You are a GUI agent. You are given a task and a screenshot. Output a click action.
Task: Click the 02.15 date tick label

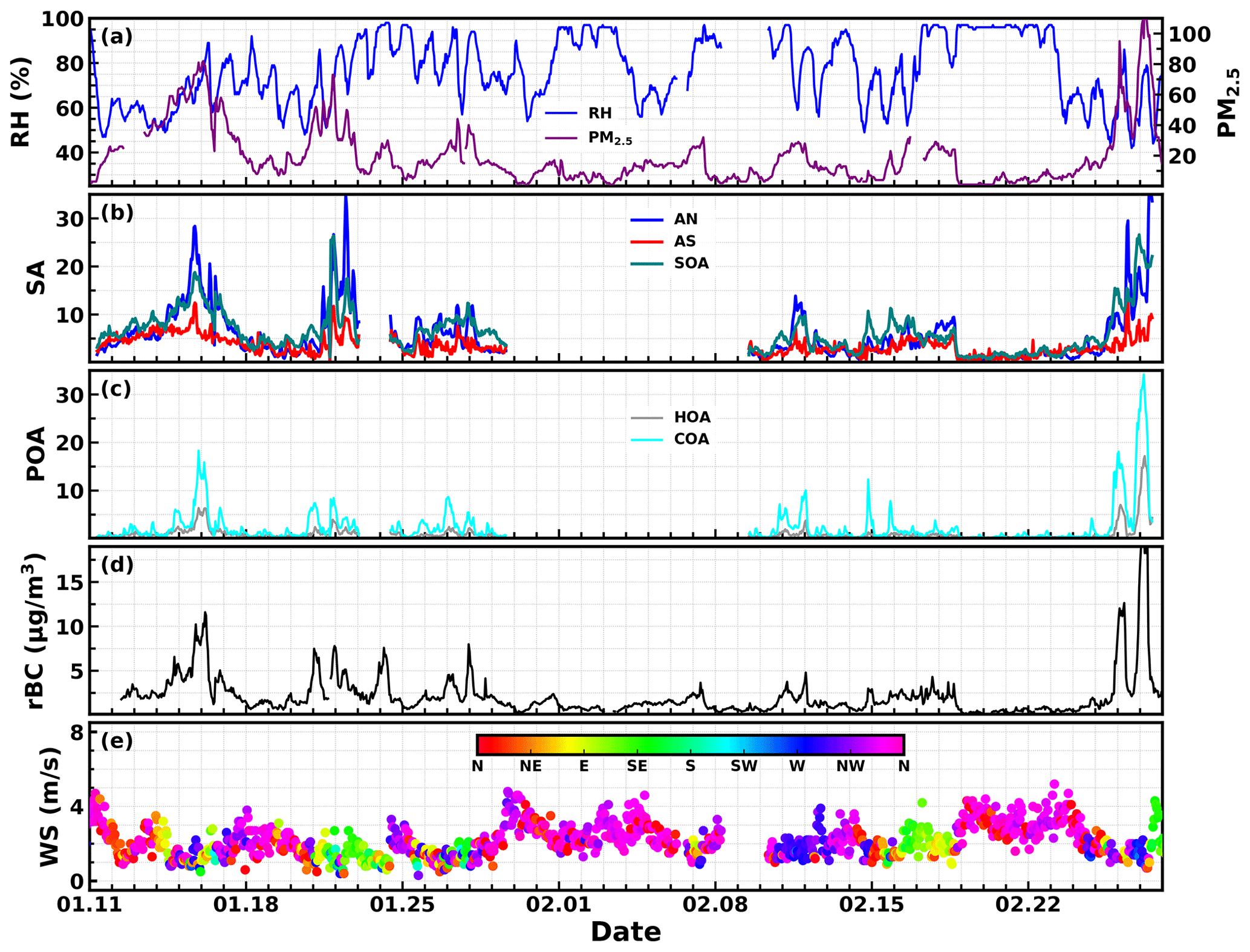click(x=871, y=905)
